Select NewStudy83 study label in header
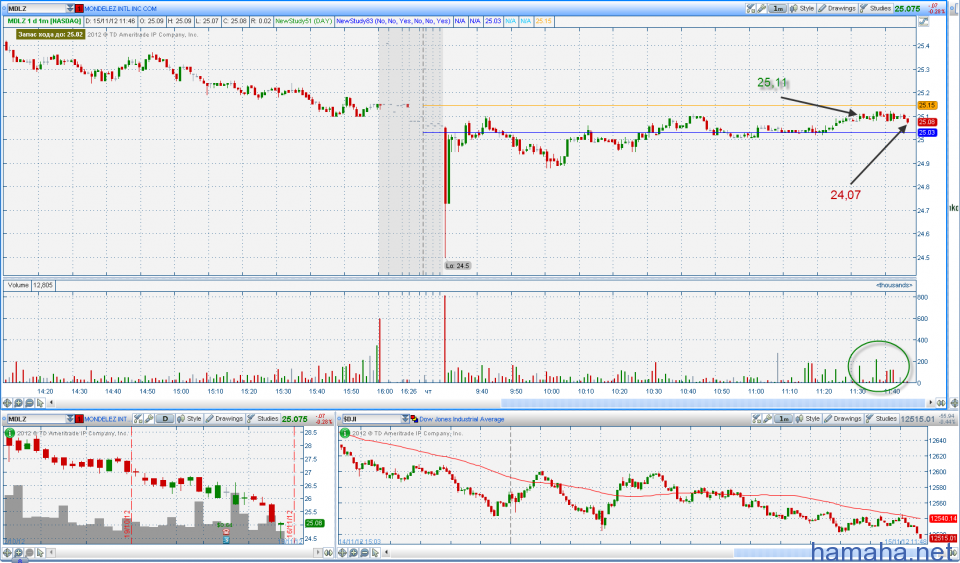The width and height of the screenshot is (960, 563). point(393,21)
